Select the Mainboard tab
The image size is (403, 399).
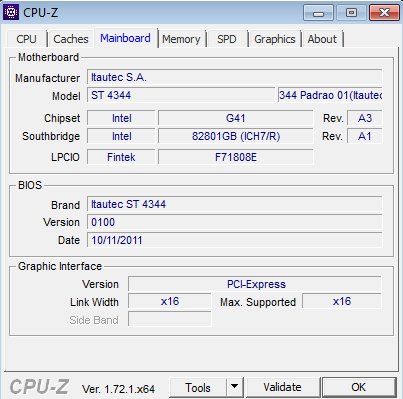coord(125,38)
